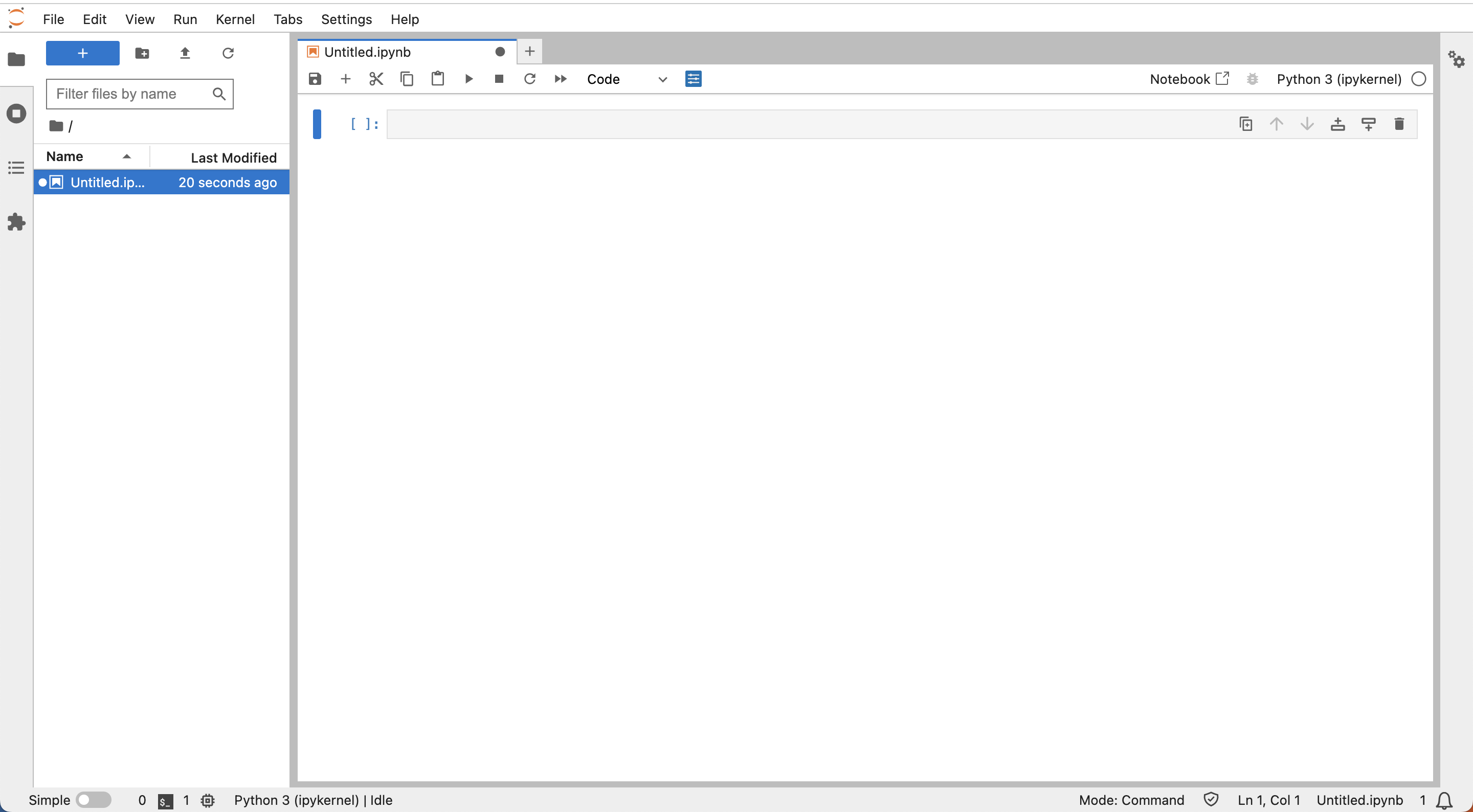Save the notebook with the disk icon
1473x812 pixels.
pyautogui.click(x=315, y=79)
